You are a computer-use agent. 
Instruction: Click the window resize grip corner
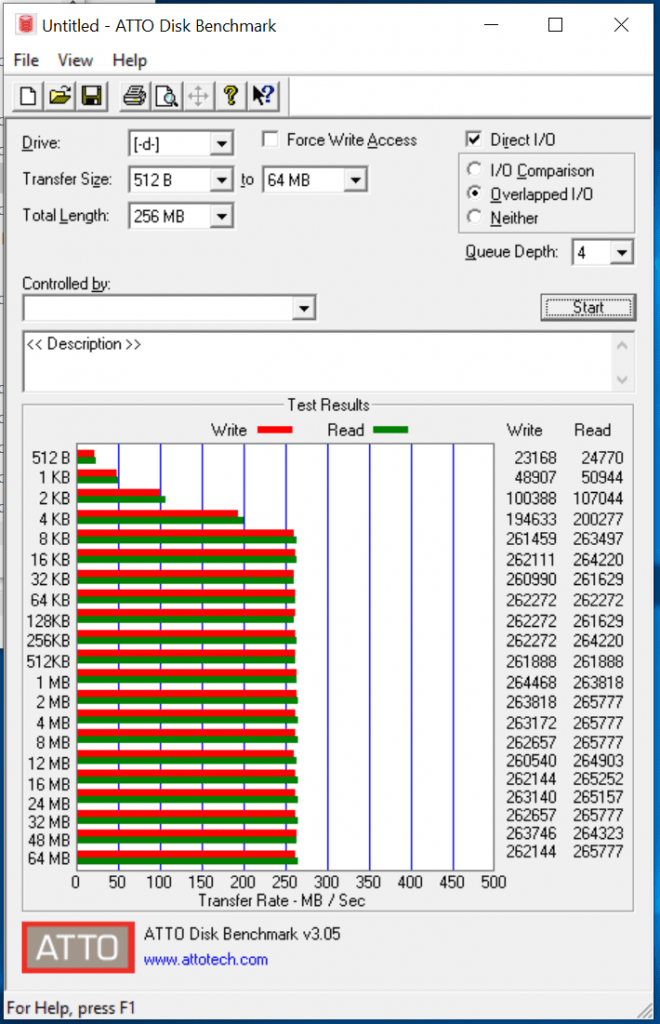[643, 1010]
